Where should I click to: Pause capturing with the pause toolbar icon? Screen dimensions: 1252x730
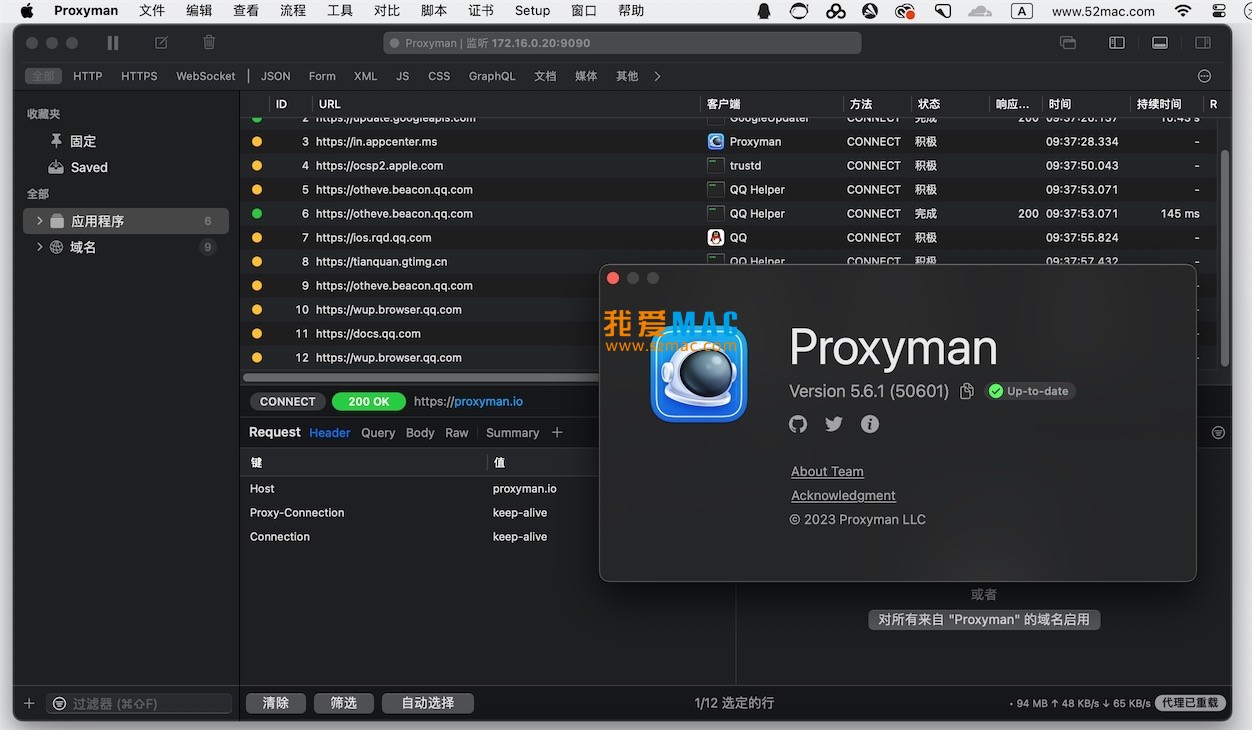pyautogui.click(x=113, y=43)
